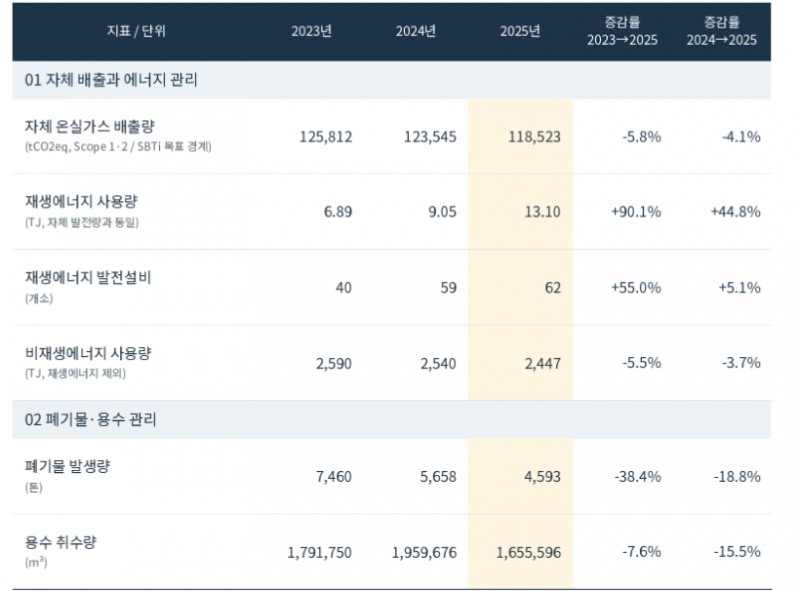
Task: Select section 01 자체 배출과 에너지 관리
Action: tap(111, 80)
